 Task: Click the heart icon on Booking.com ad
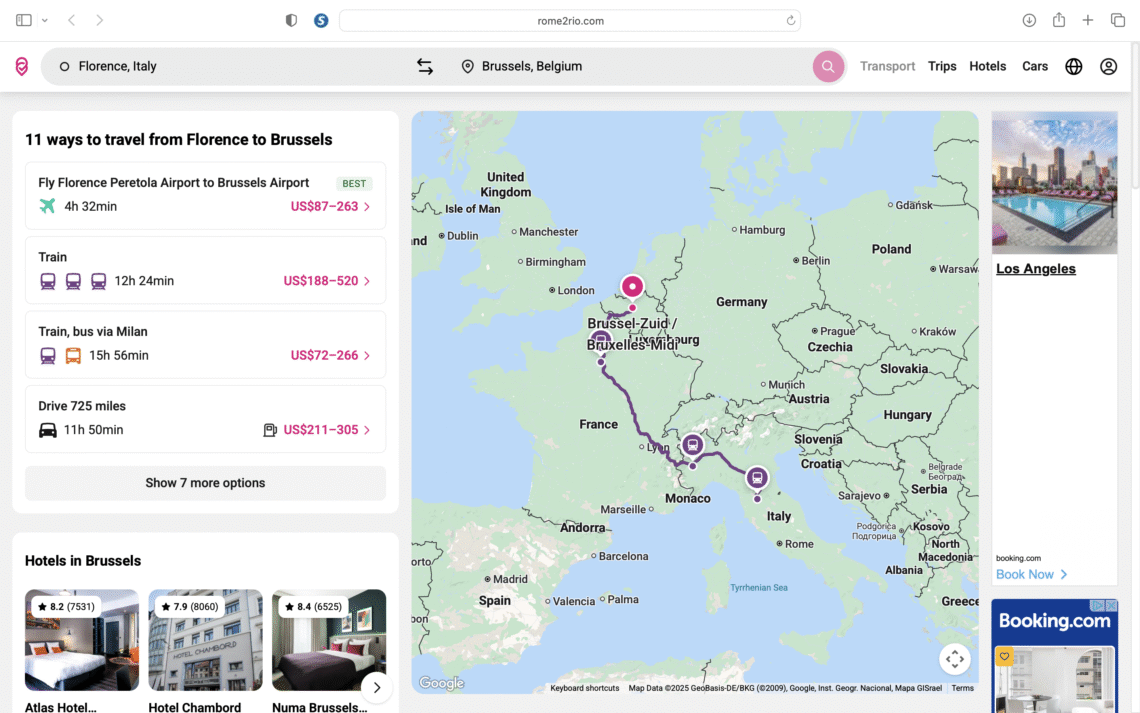pos(1004,656)
